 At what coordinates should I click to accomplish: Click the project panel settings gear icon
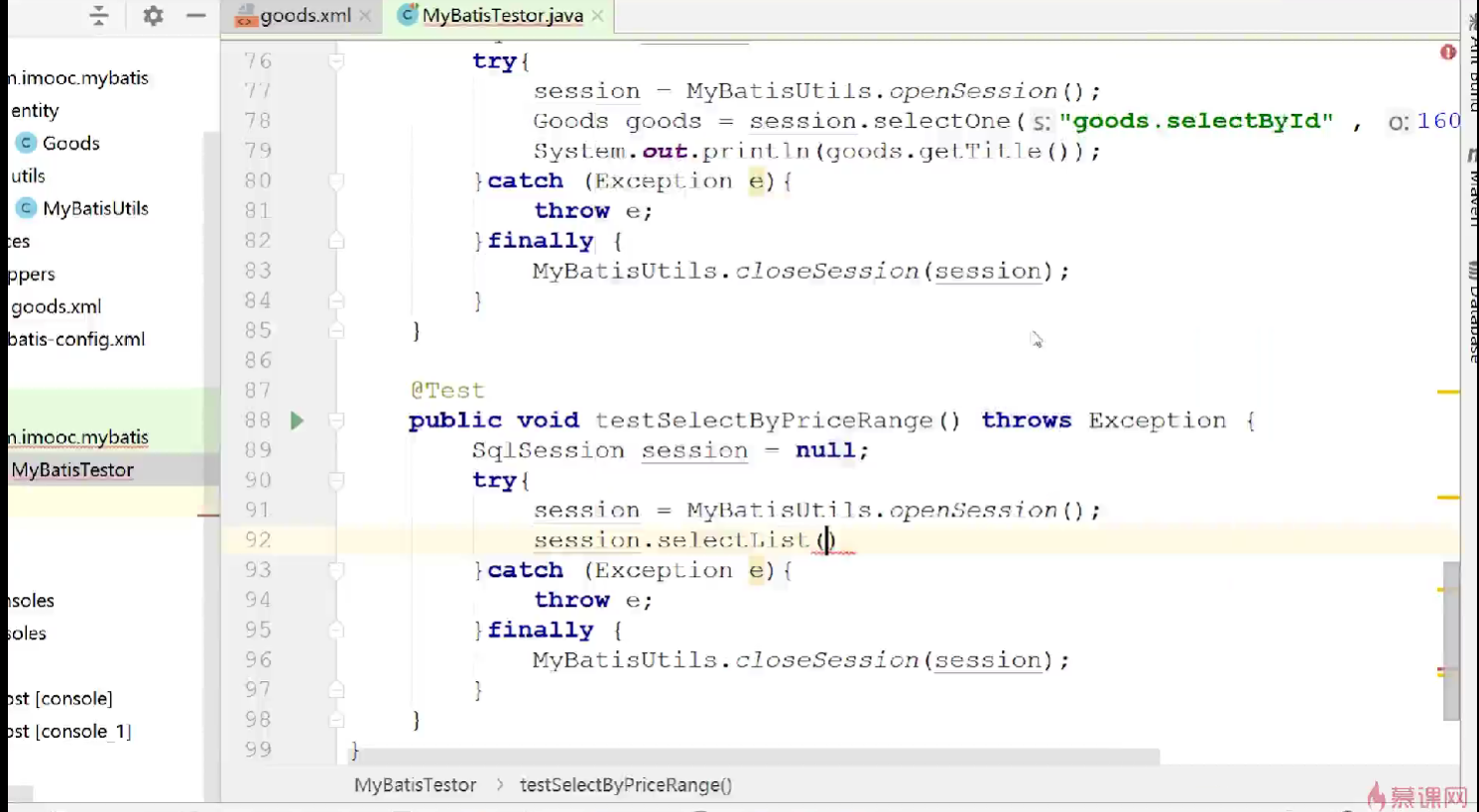point(153,16)
